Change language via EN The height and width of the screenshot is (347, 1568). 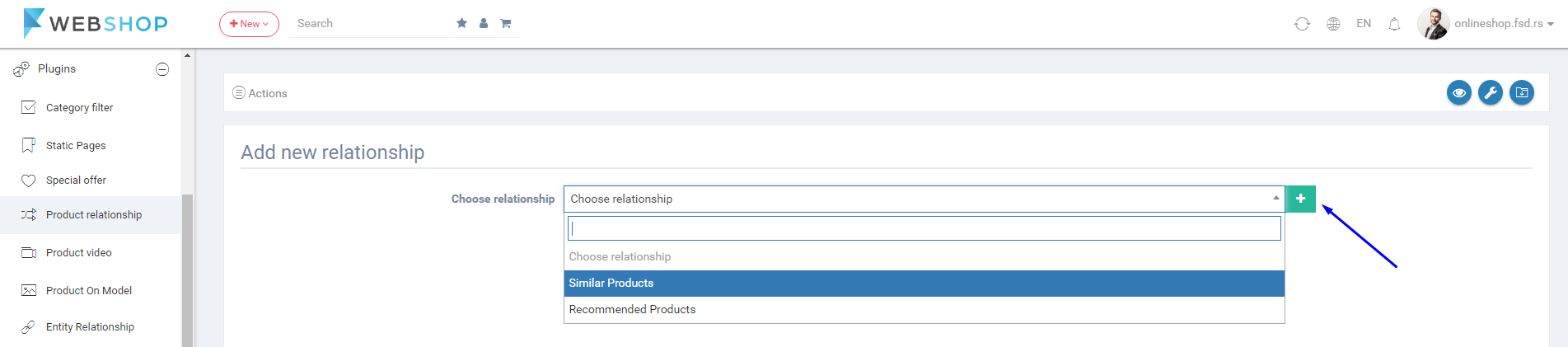pyautogui.click(x=1364, y=23)
